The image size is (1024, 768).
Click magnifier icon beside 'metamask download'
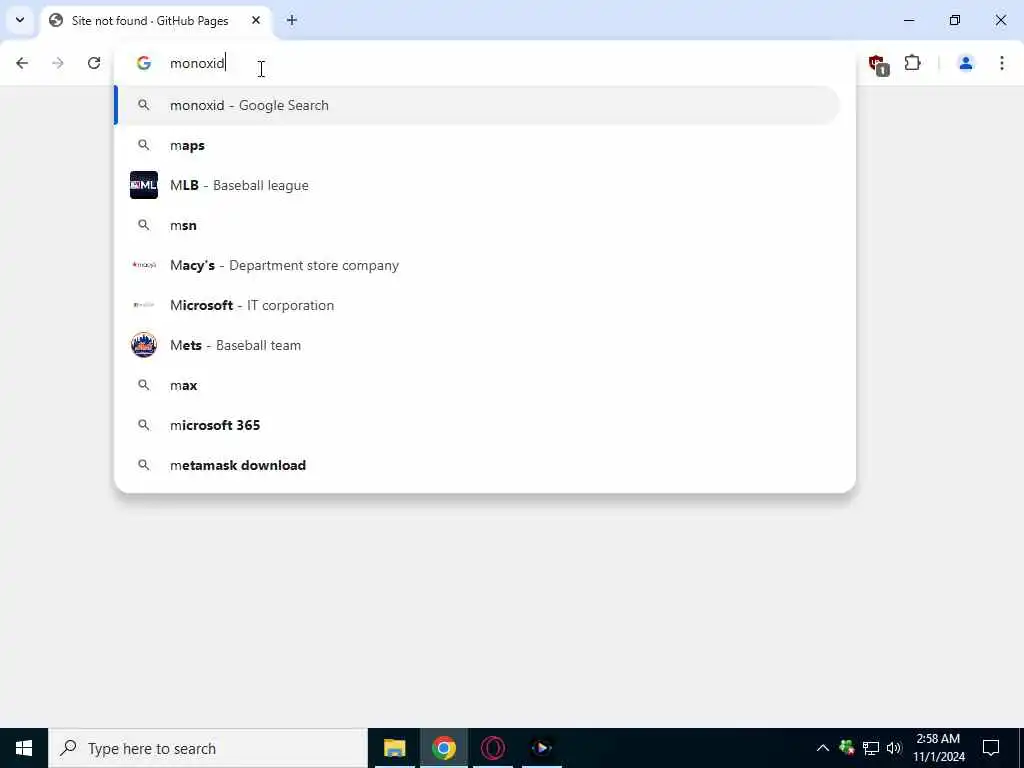[144, 465]
